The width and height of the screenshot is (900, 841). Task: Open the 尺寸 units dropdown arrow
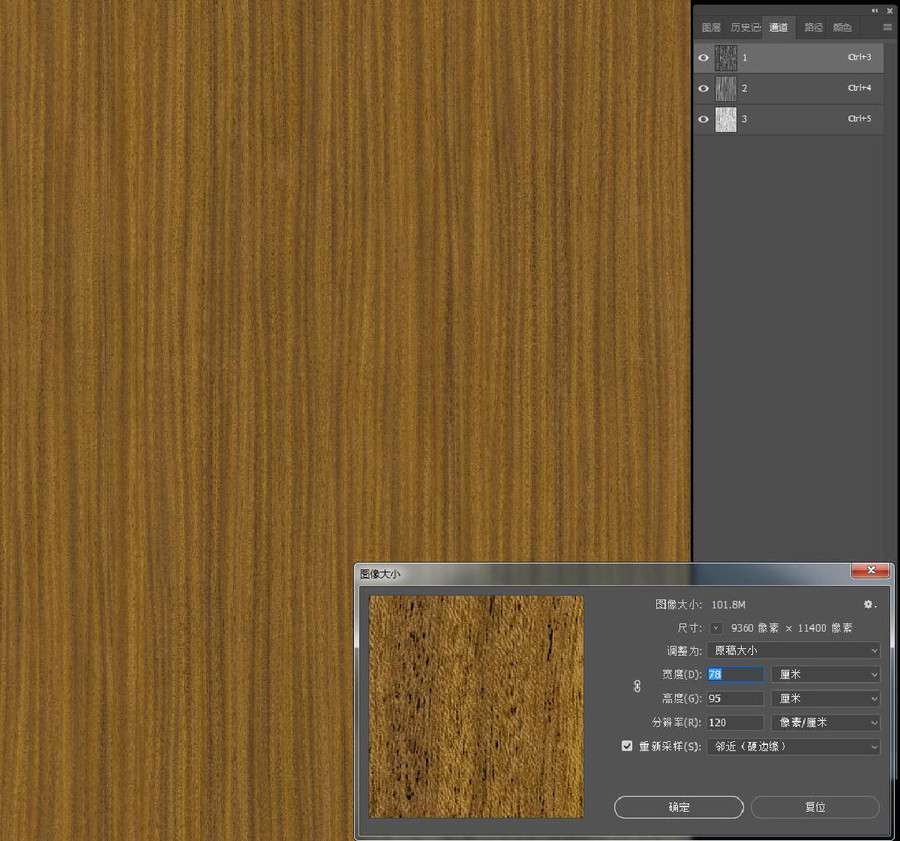[x=716, y=628]
